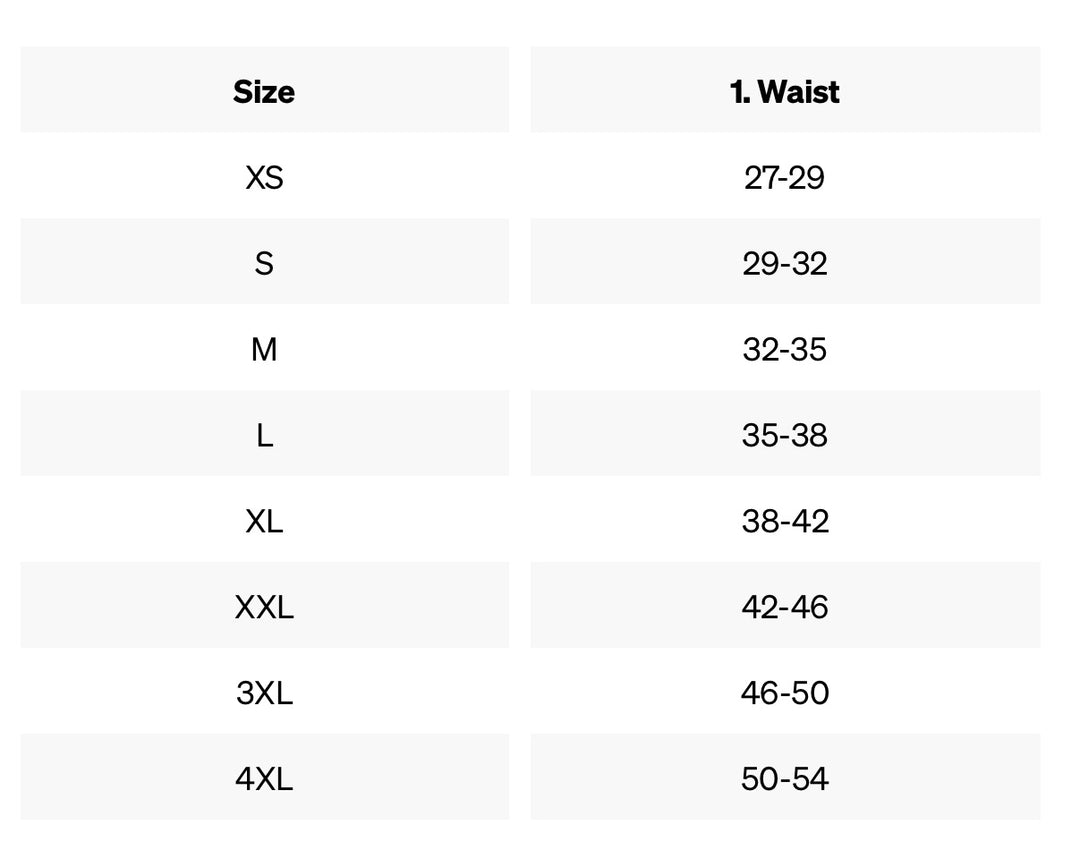Click the smallest size label in chart
The height and width of the screenshot is (859, 1080).
click(x=264, y=177)
